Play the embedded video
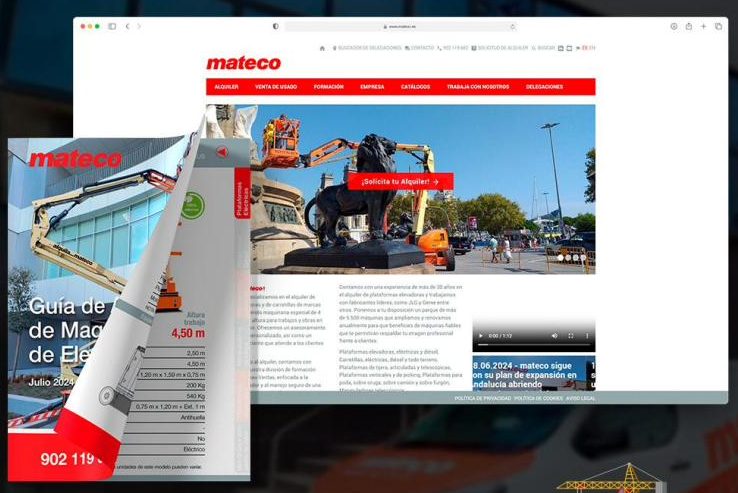738x493 pixels. click(x=481, y=336)
